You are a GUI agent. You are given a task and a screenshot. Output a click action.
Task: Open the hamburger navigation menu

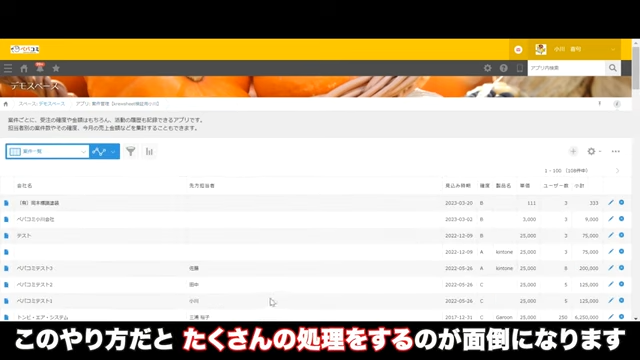(8, 68)
